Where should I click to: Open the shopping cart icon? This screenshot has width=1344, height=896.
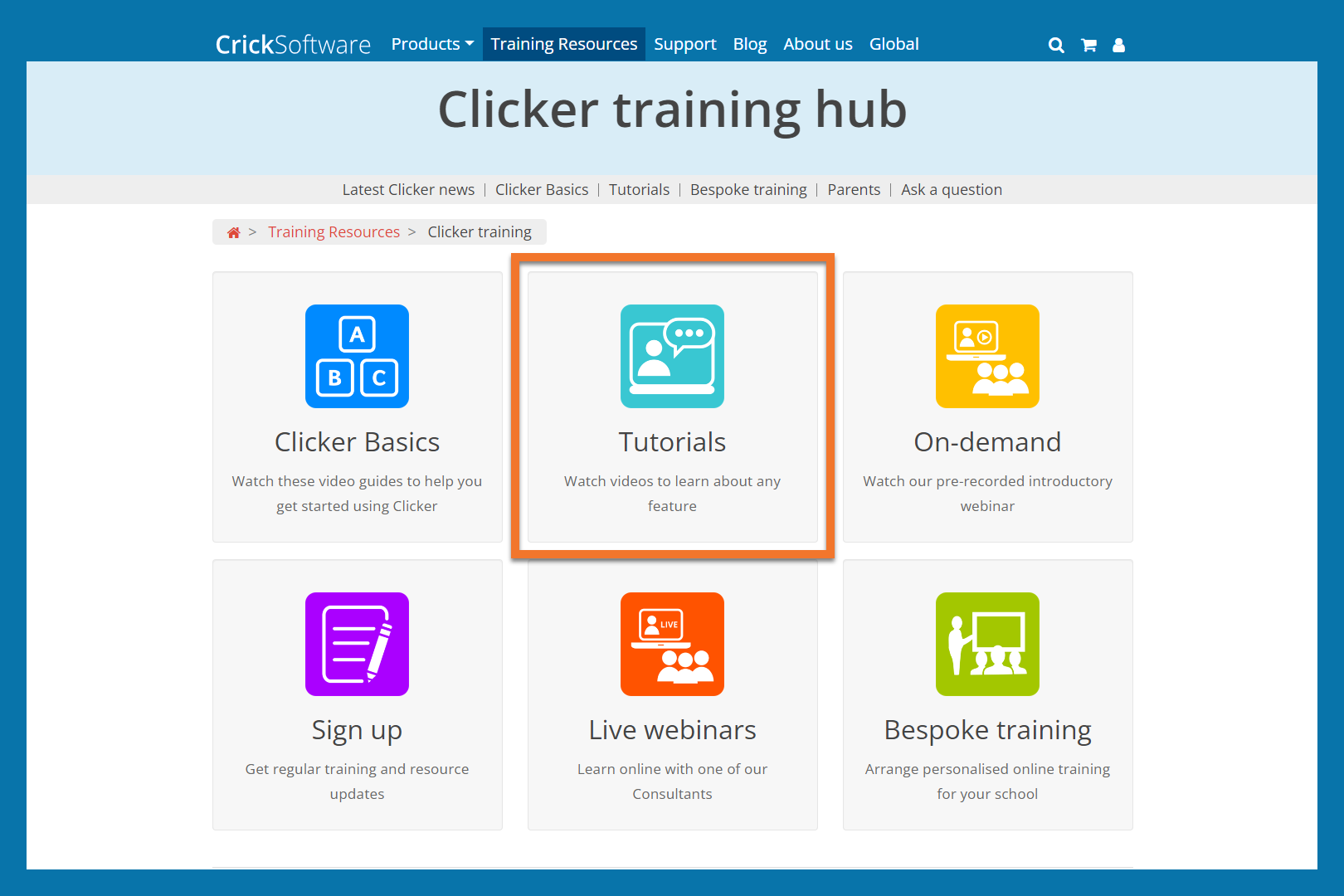1088,46
